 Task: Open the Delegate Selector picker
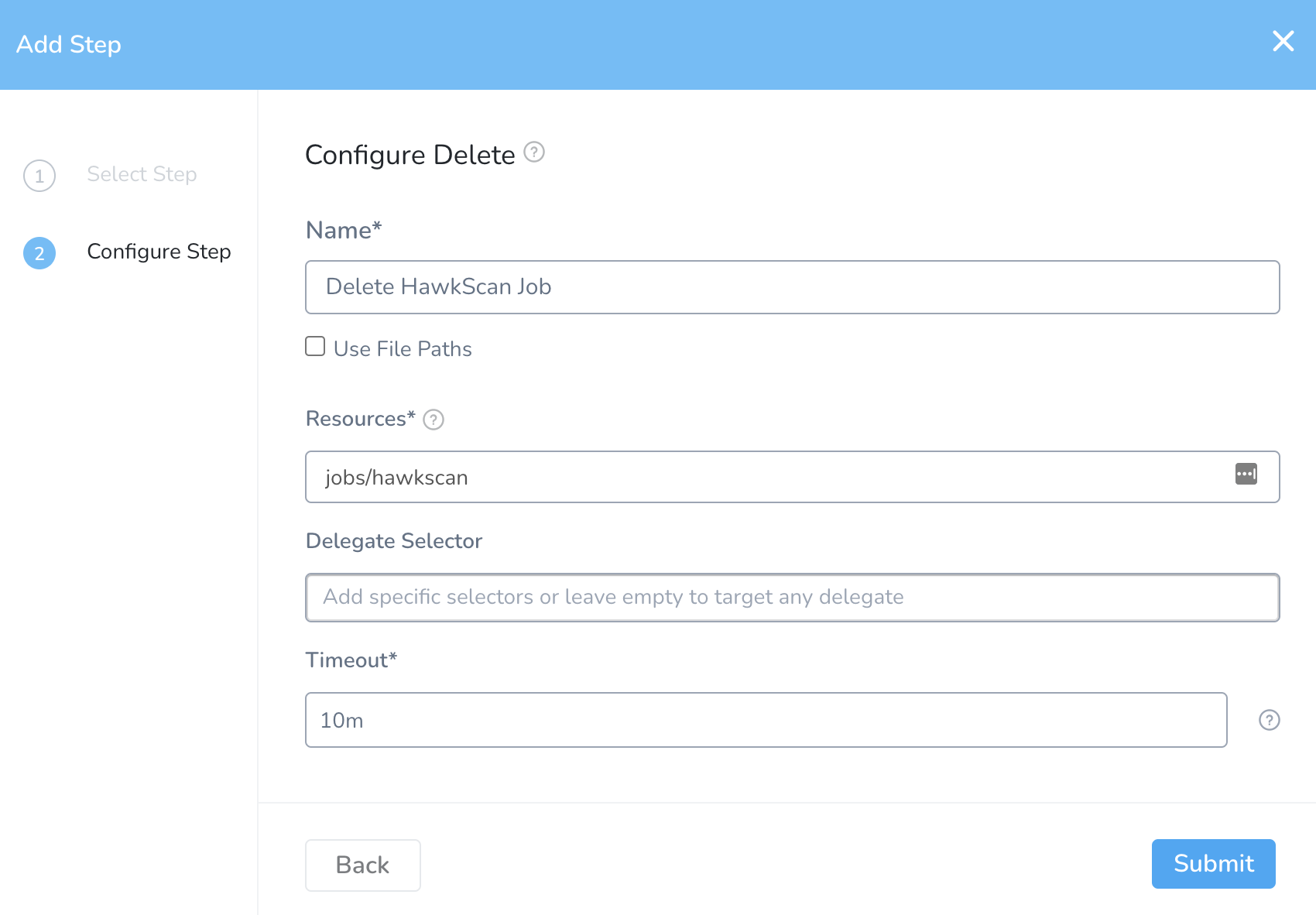[792, 597]
